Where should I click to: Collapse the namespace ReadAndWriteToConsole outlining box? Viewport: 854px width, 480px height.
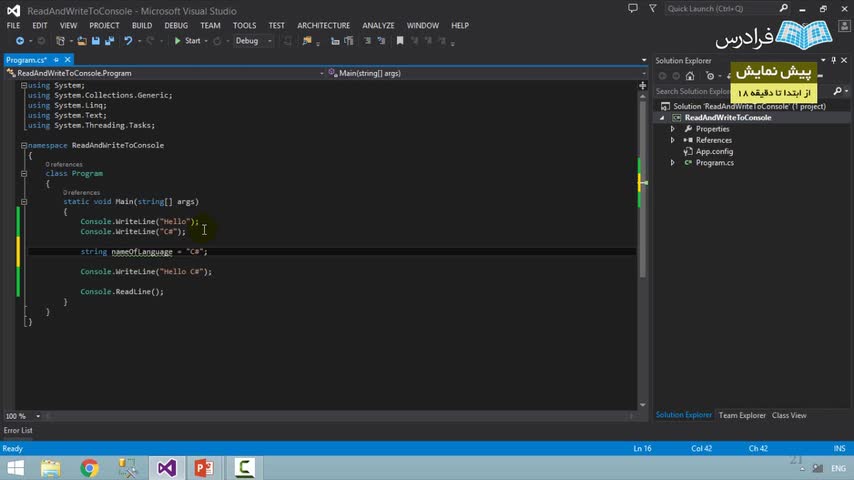[24, 145]
